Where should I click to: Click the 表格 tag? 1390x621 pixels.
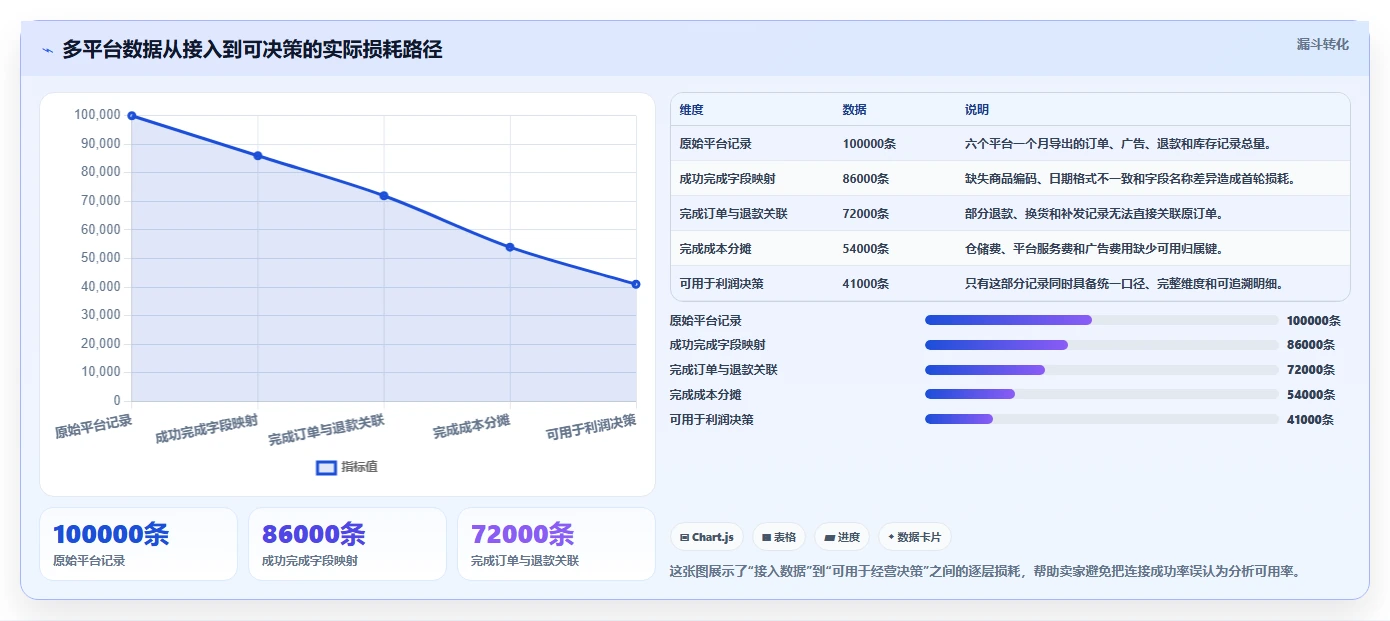(x=779, y=537)
